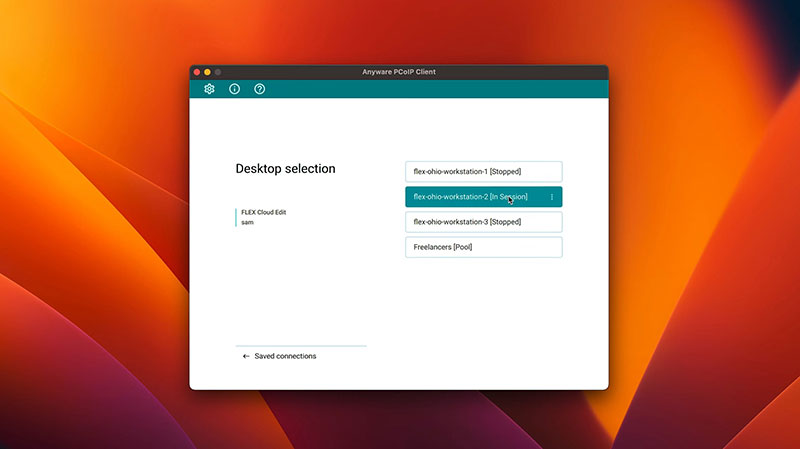800x449 pixels.
Task: Minimize the PCoIP Client window
Action: click(207, 72)
